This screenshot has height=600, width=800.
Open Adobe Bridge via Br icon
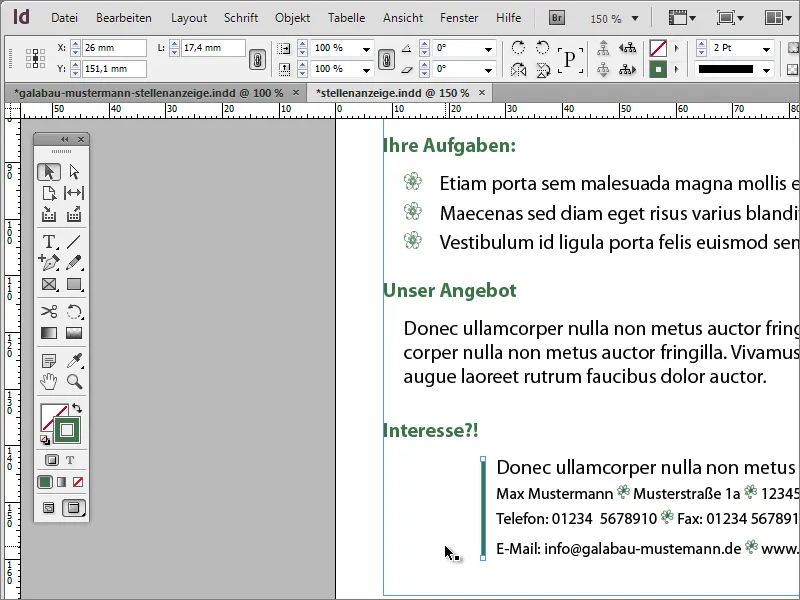point(555,17)
